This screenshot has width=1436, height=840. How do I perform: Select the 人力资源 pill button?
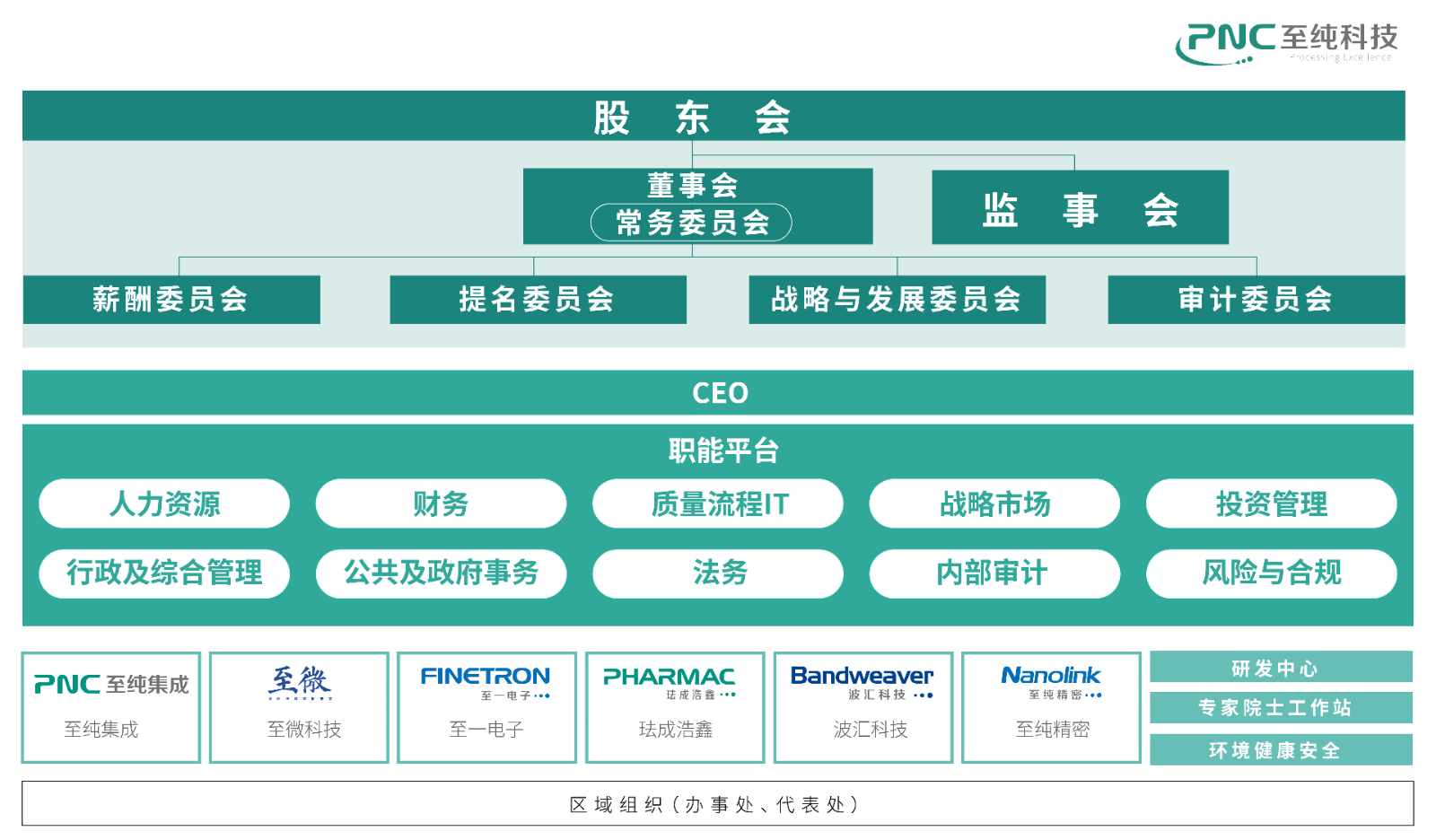(164, 503)
